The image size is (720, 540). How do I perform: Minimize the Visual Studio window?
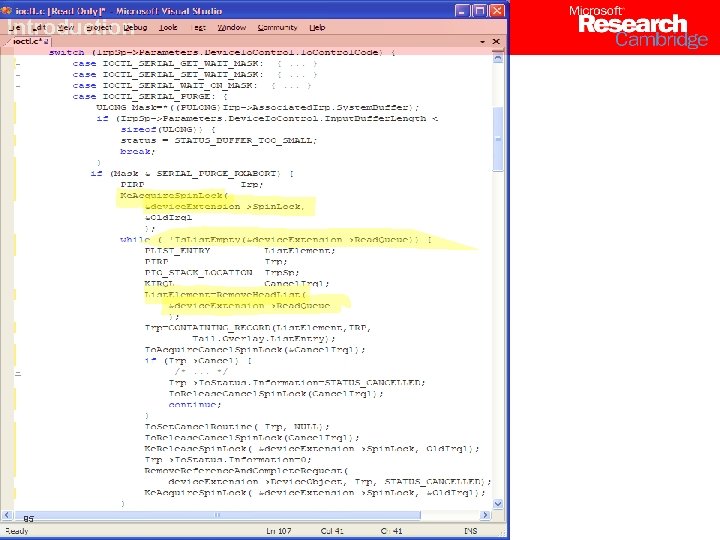pyautogui.click(x=462, y=11)
